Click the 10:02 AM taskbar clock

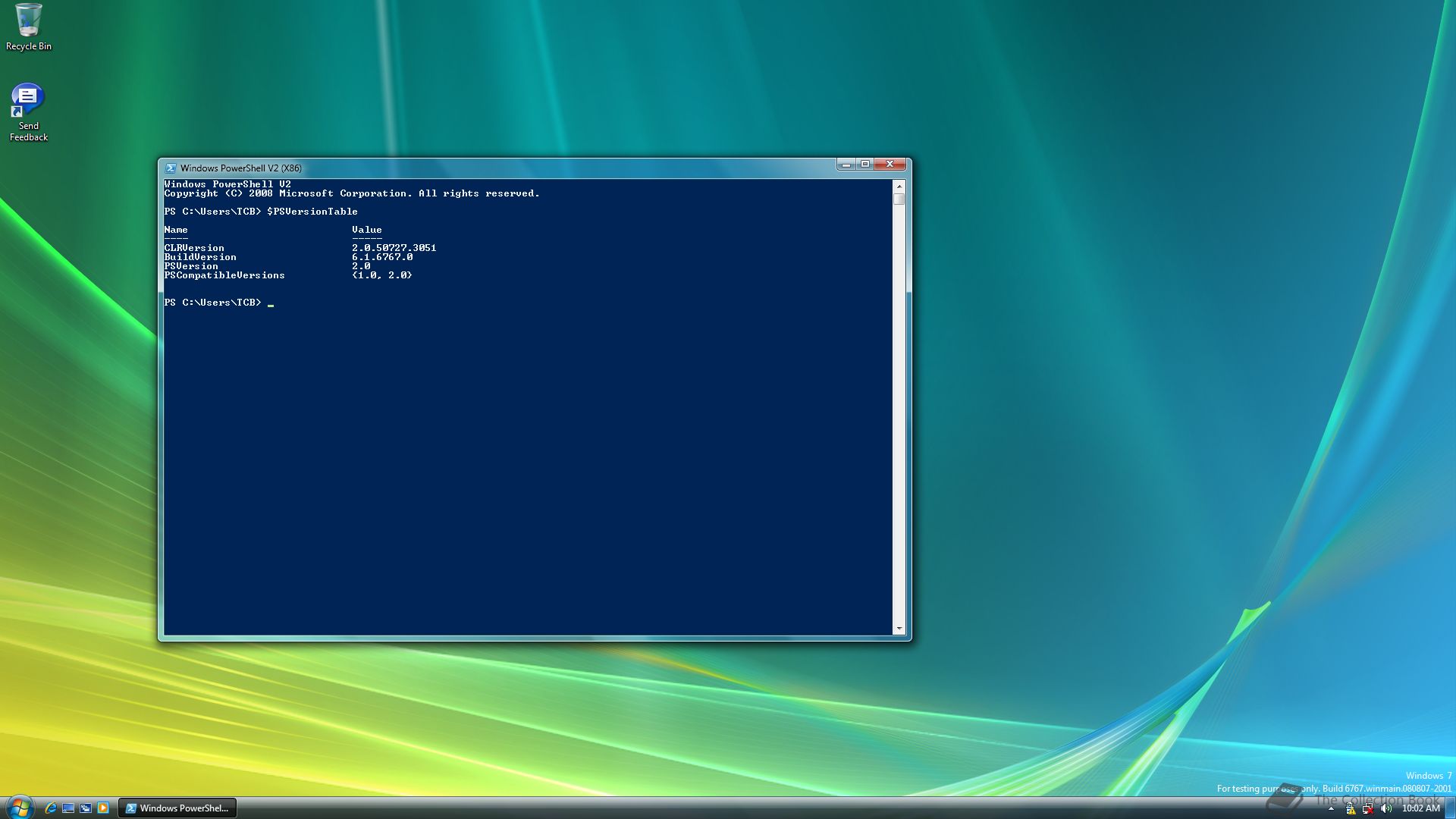point(1420,808)
